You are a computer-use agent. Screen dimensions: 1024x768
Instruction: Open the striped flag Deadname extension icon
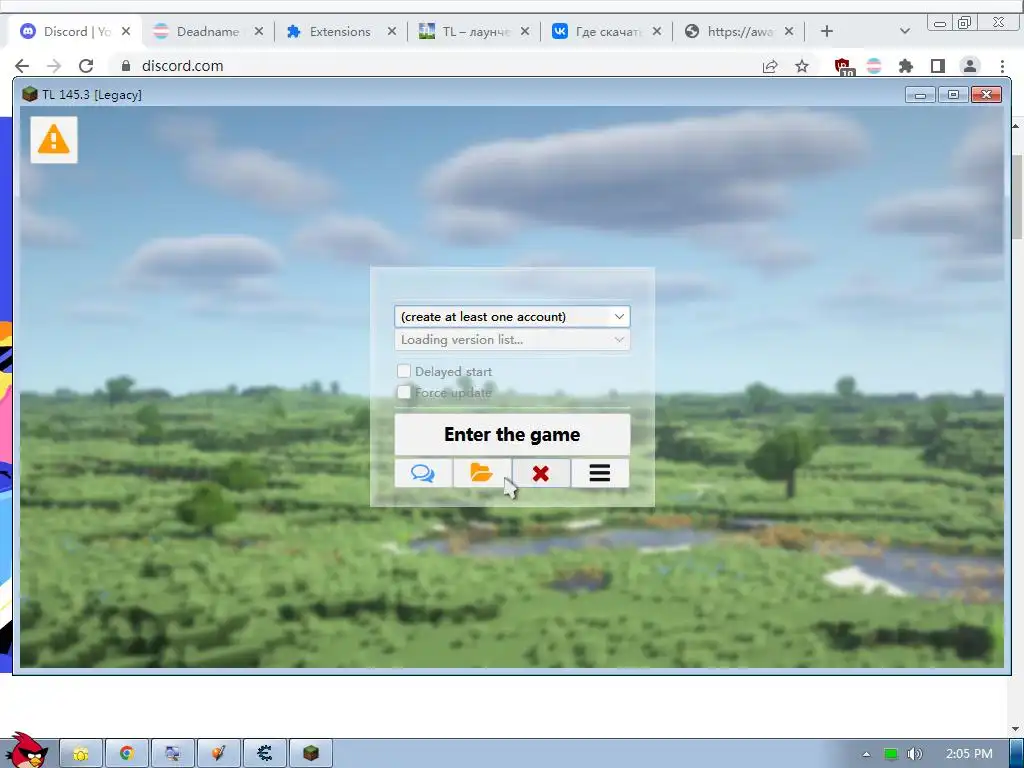pyautogui.click(x=874, y=66)
